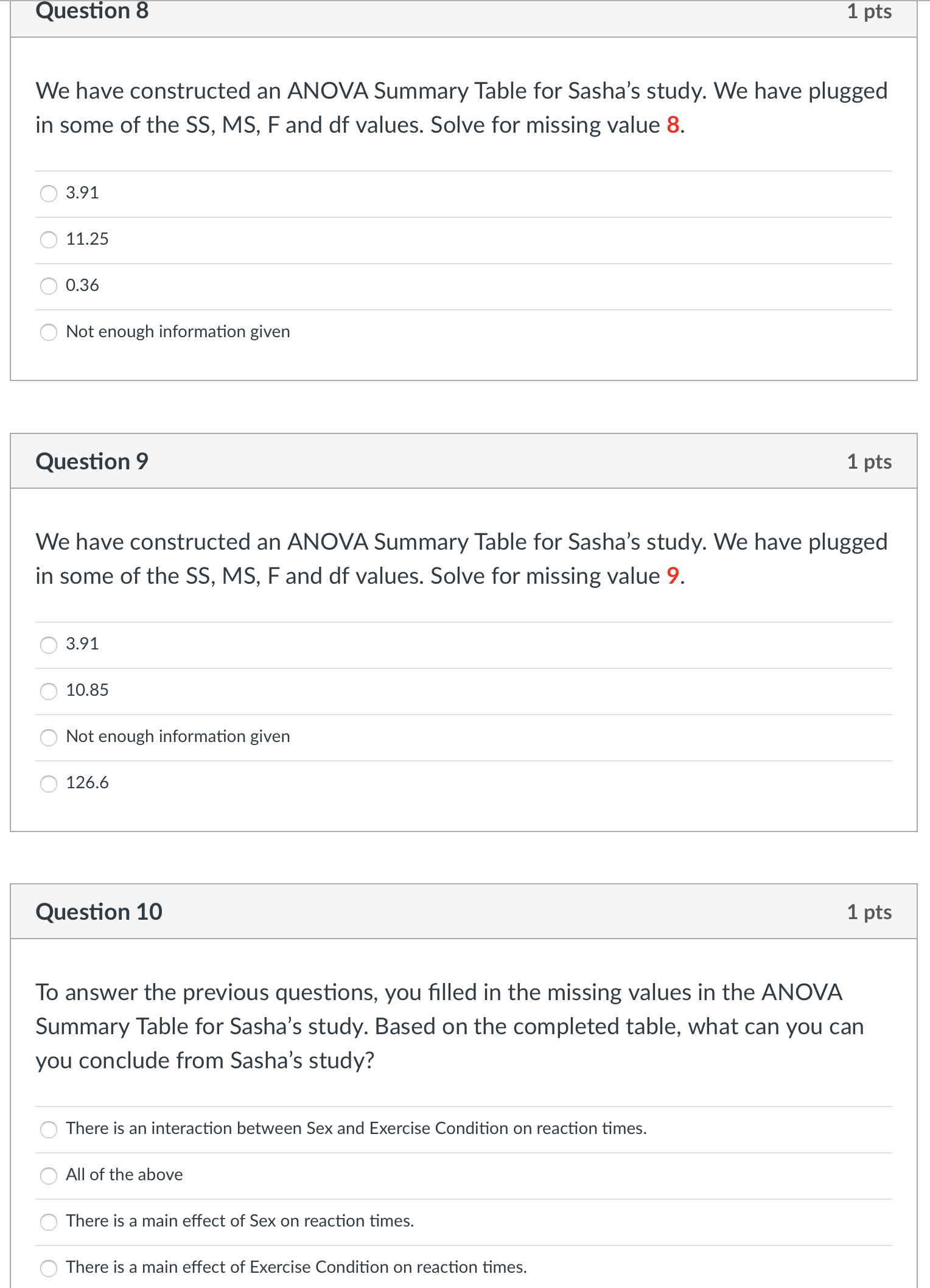Click the Question 9 header
930x1288 pixels.
(91, 461)
